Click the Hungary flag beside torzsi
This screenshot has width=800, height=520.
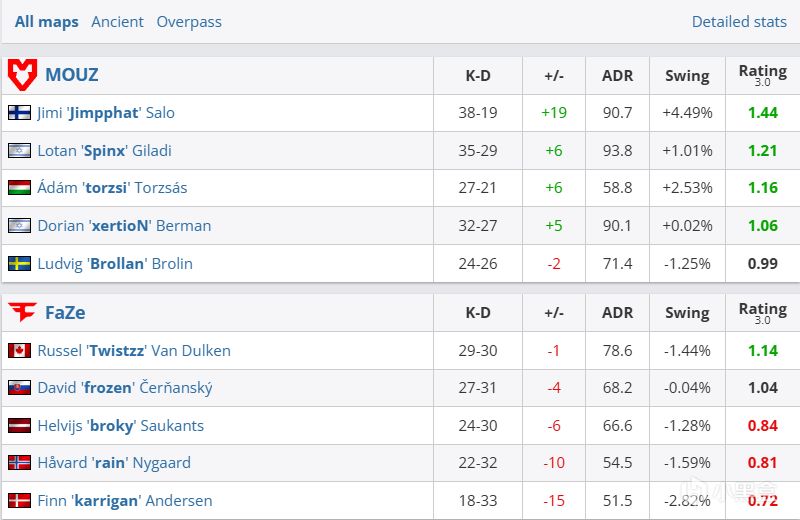click(x=19, y=188)
